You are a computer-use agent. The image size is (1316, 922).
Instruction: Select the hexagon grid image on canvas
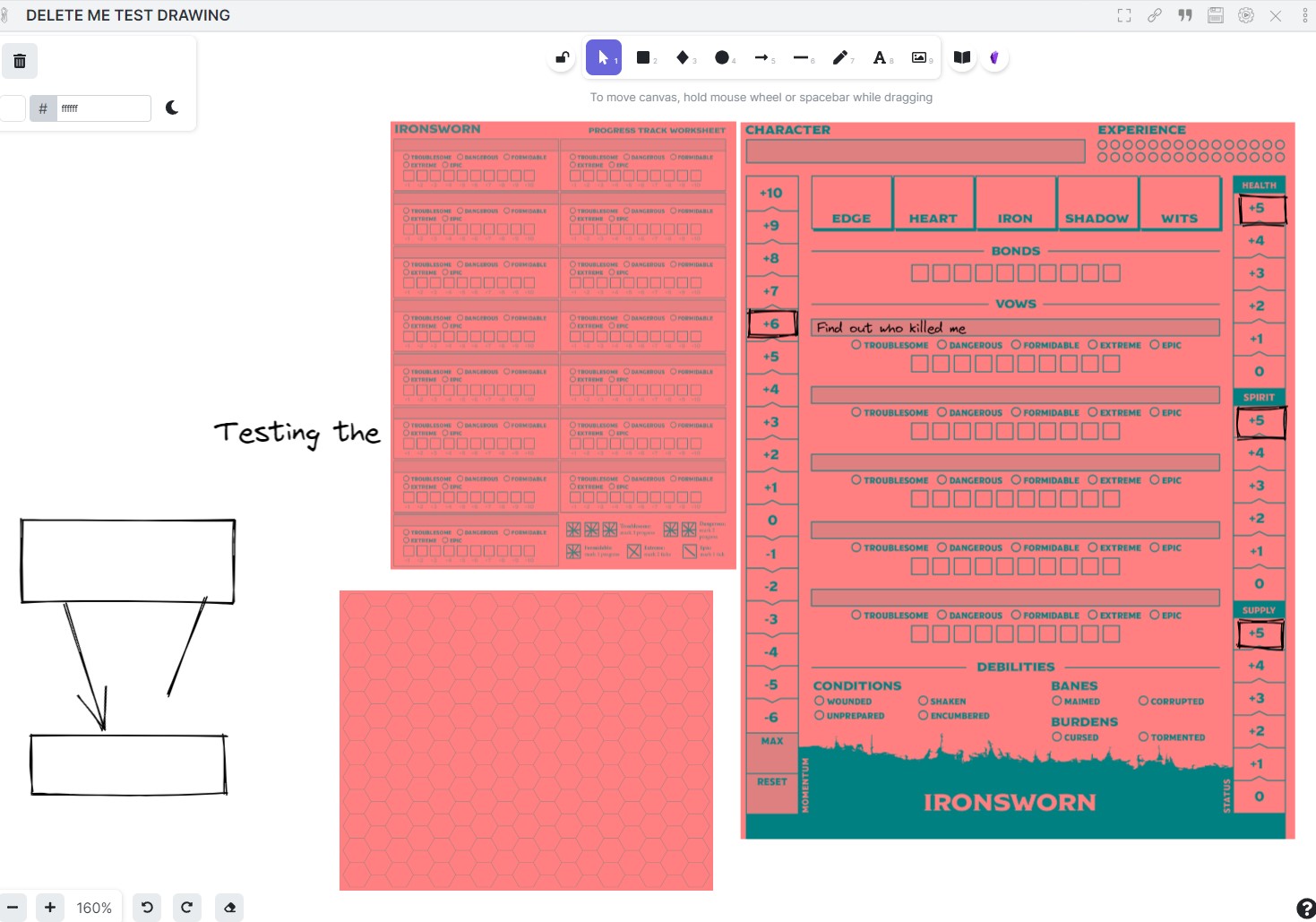(526, 740)
